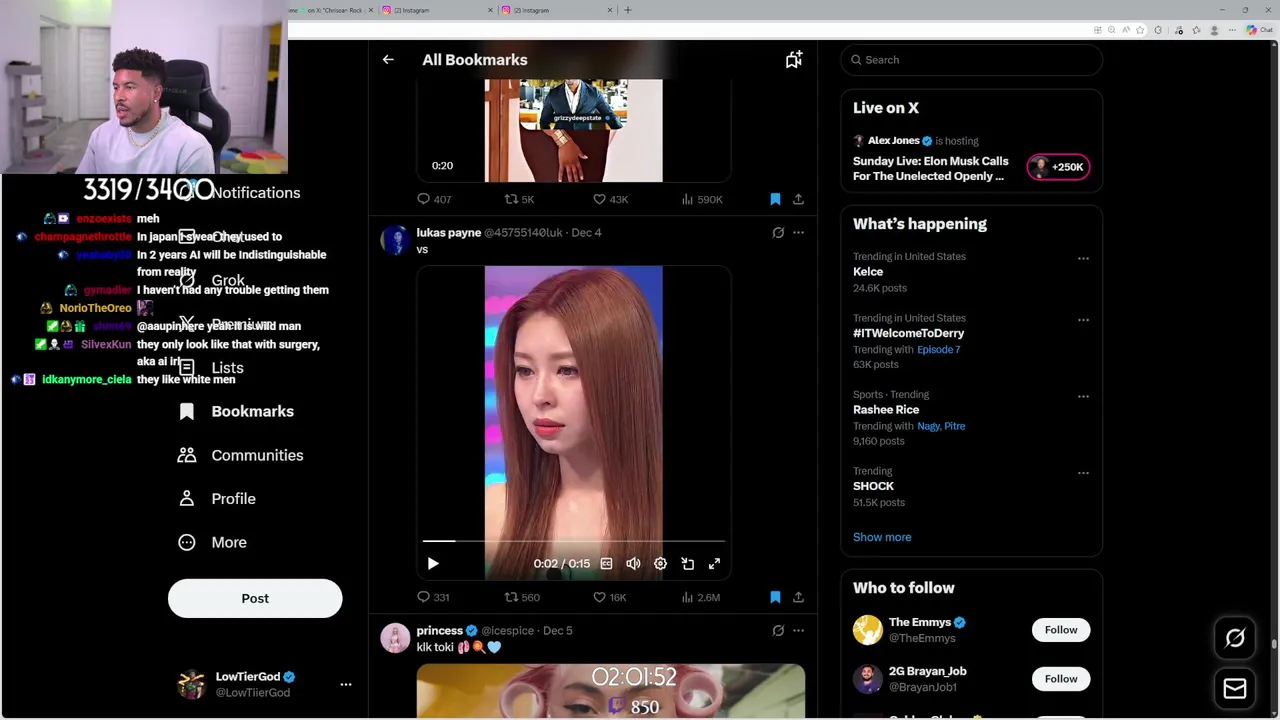Like the post with 43K likes
This screenshot has width=1280, height=720.
tap(610, 199)
